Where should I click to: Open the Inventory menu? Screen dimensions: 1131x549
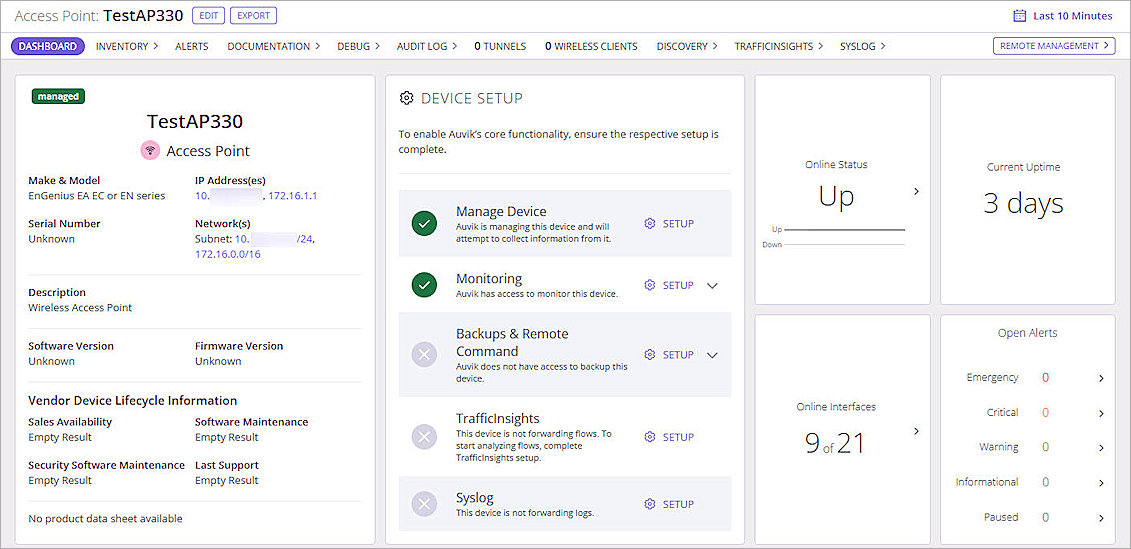click(x=127, y=46)
